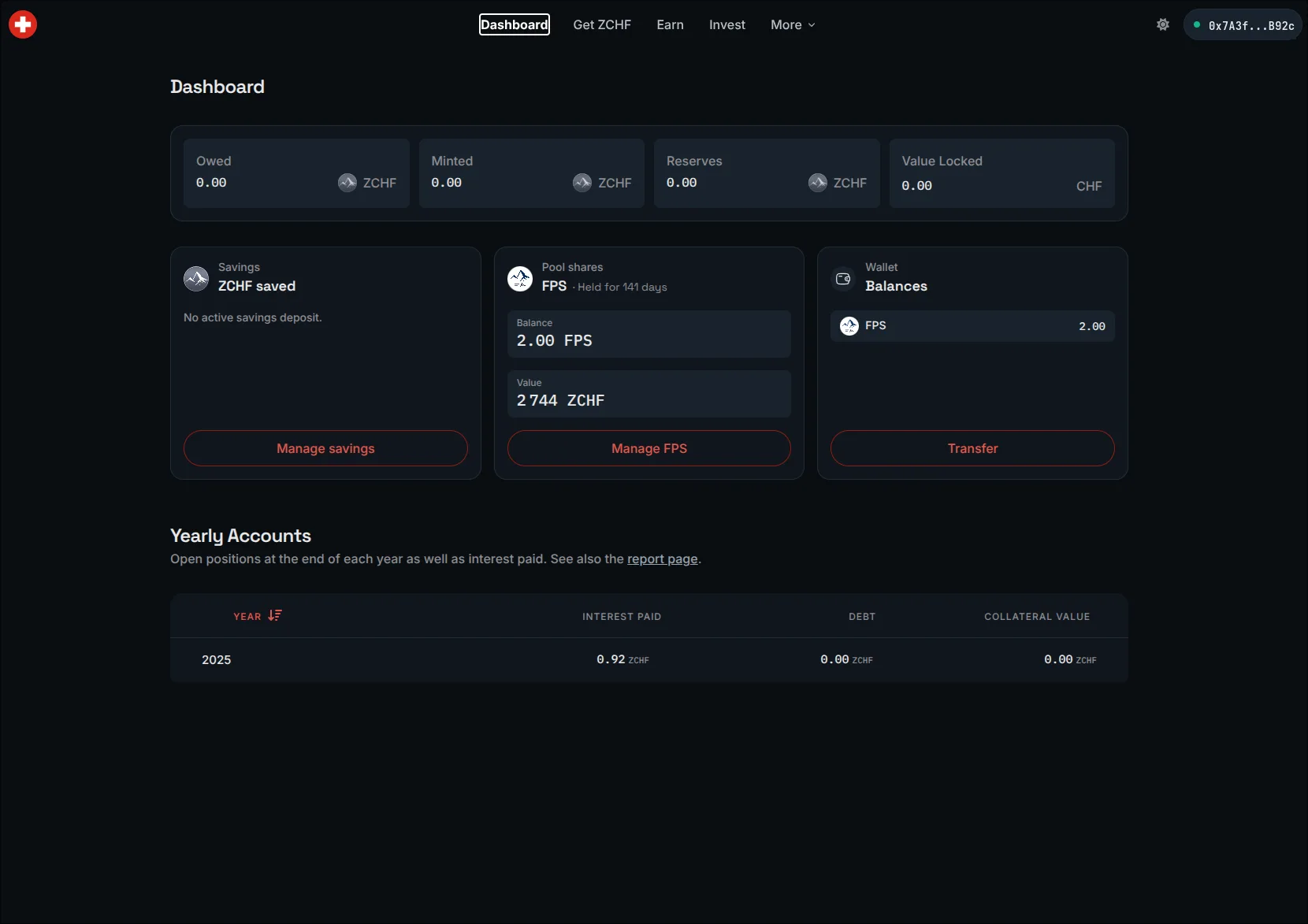Click the ZCHF token icon in Minted card
The width and height of the screenshot is (1308, 924).
pyautogui.click(x=582, y=183)
